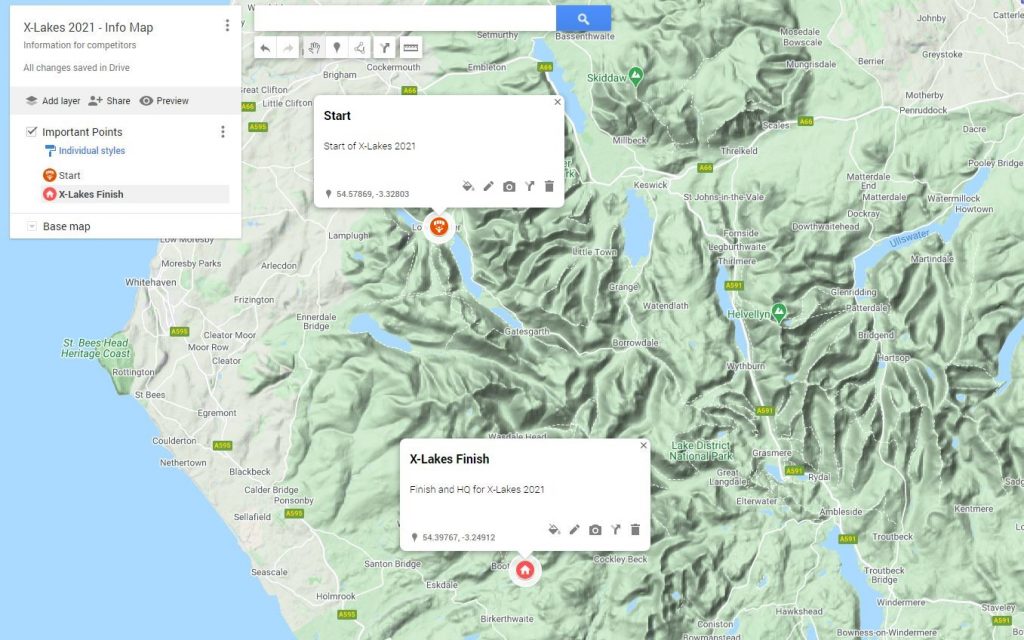Click Finish and HQ description text
The width and height of the screenshot is (1024, 640).
477,489
